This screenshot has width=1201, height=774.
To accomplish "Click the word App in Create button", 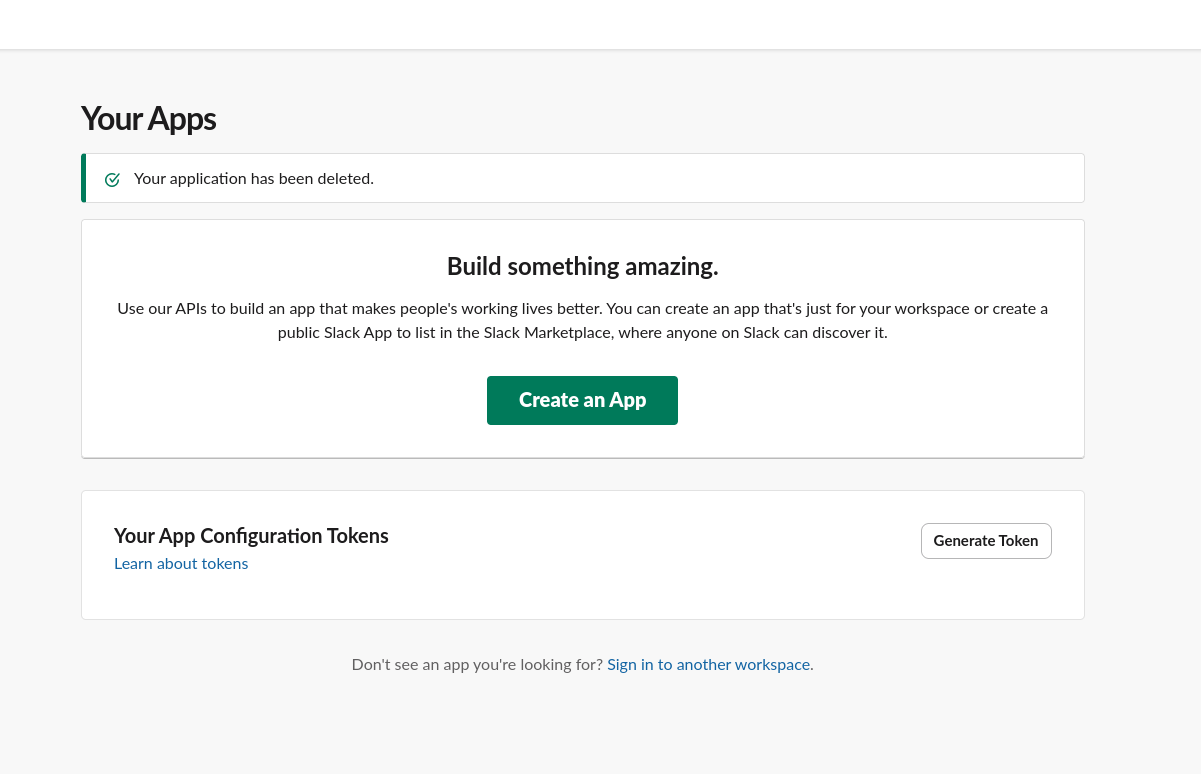I will click(x=628, y=400).
